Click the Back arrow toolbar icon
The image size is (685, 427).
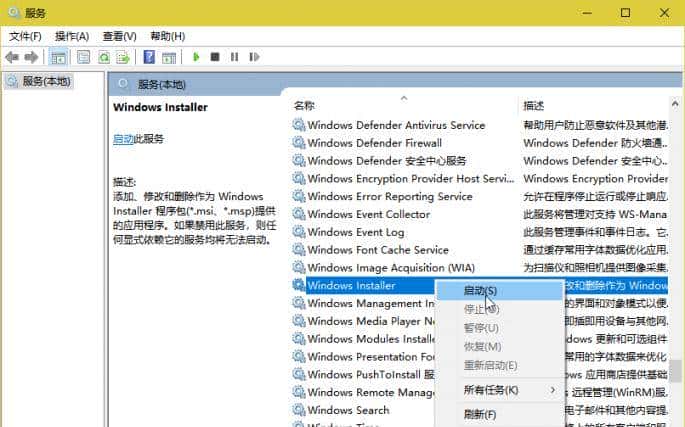(x=12, y=57)
